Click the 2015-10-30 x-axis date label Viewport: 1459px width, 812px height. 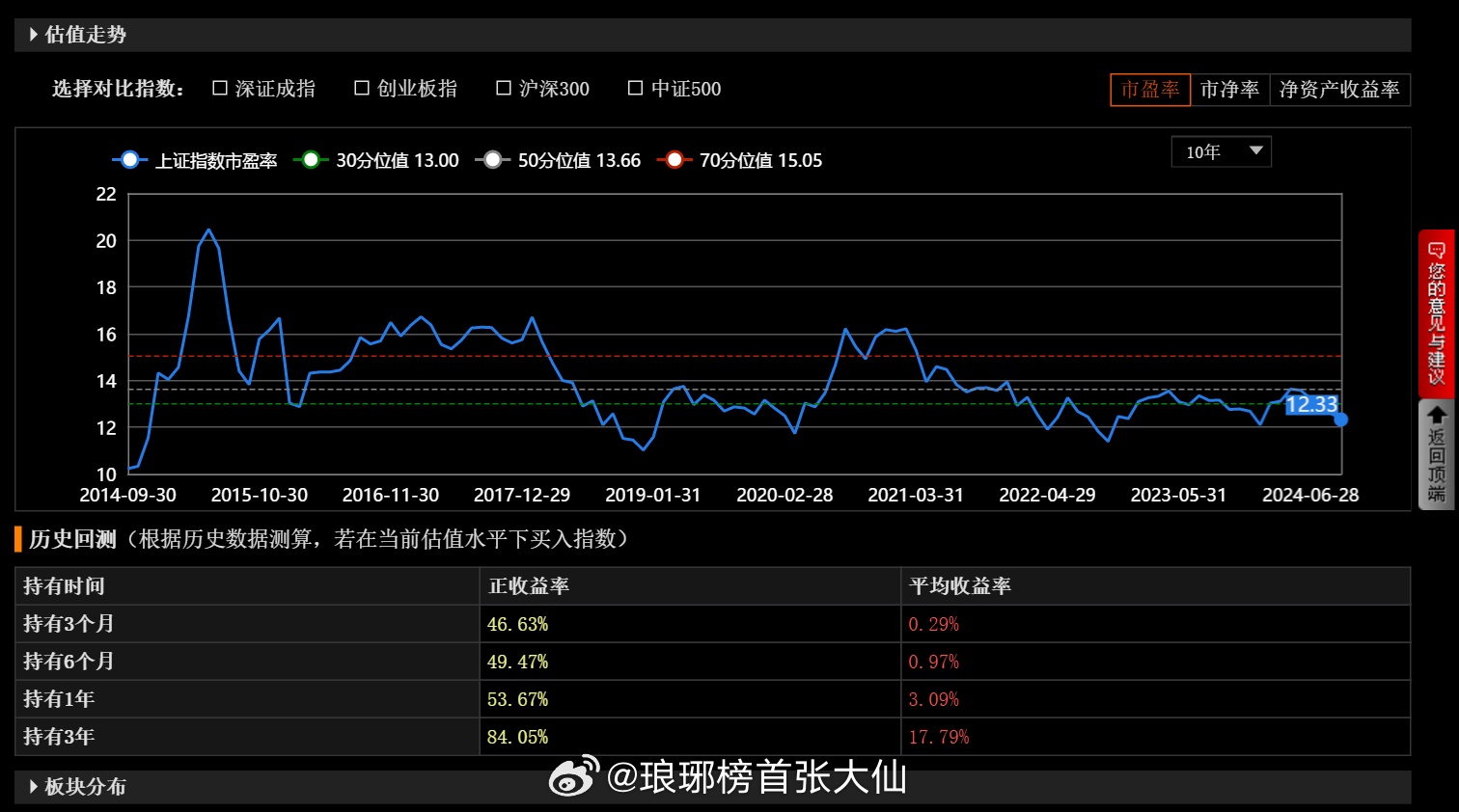click(x=260, y=495)
